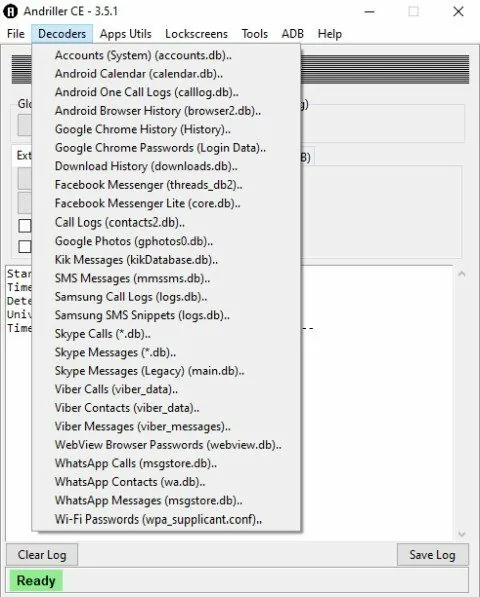The image size is (480, 597).
Task: Tick the lower partially hidden checkbox
Action: tap(25, 246)
